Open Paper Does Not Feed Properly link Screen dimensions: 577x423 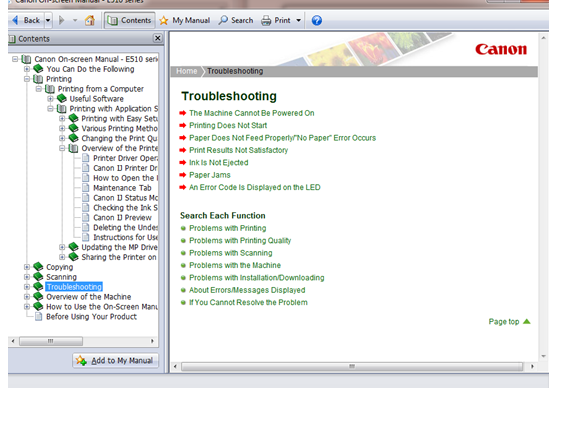[283, 138]
